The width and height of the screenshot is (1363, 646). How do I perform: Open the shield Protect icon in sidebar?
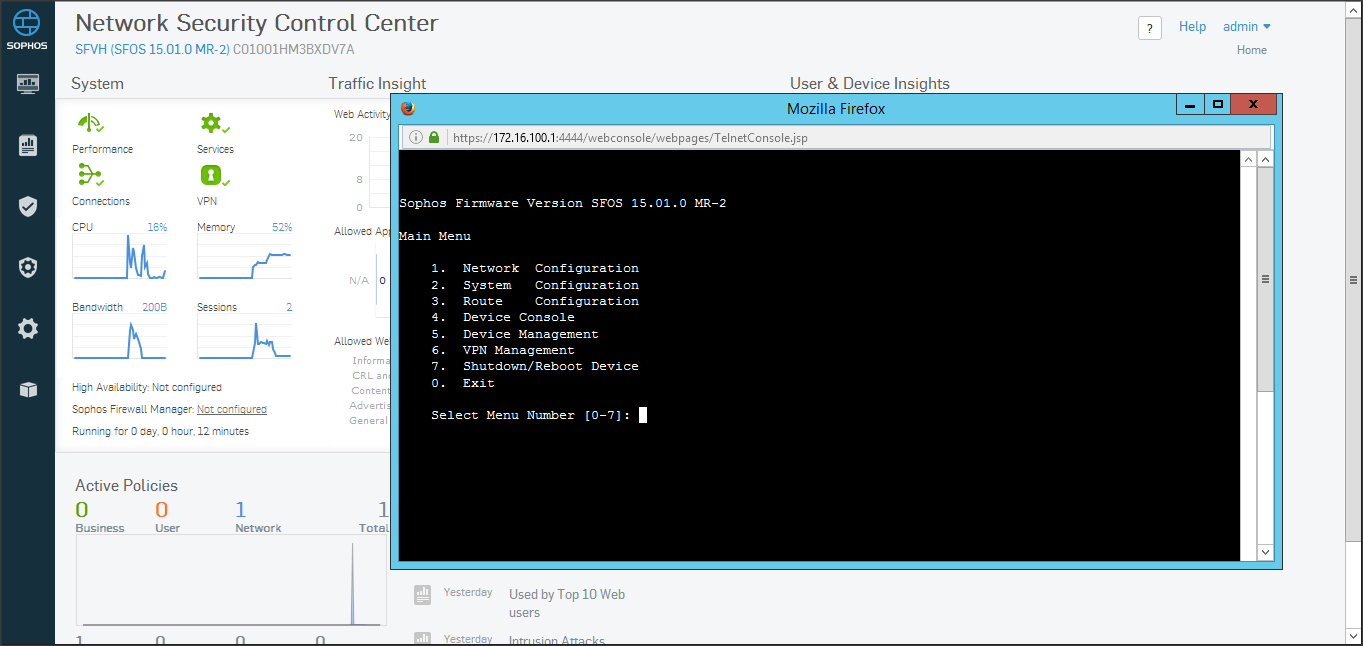point(28,207)
